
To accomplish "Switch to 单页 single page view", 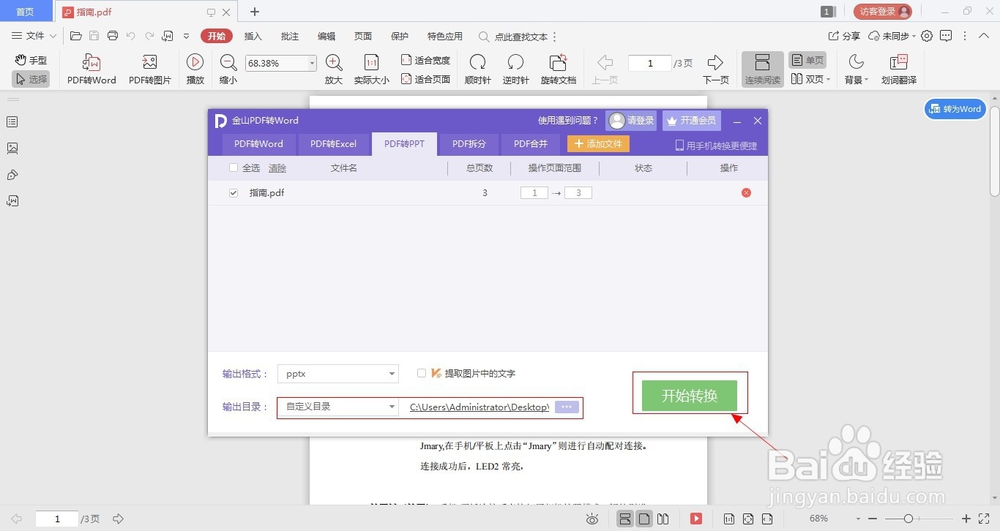I will point(807,60).
